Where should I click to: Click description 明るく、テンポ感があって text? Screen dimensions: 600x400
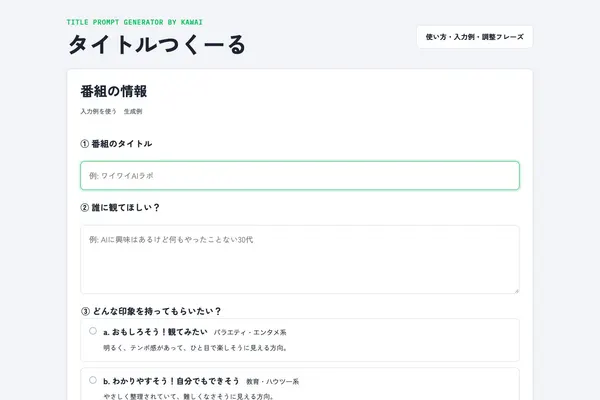pos(196,348)
